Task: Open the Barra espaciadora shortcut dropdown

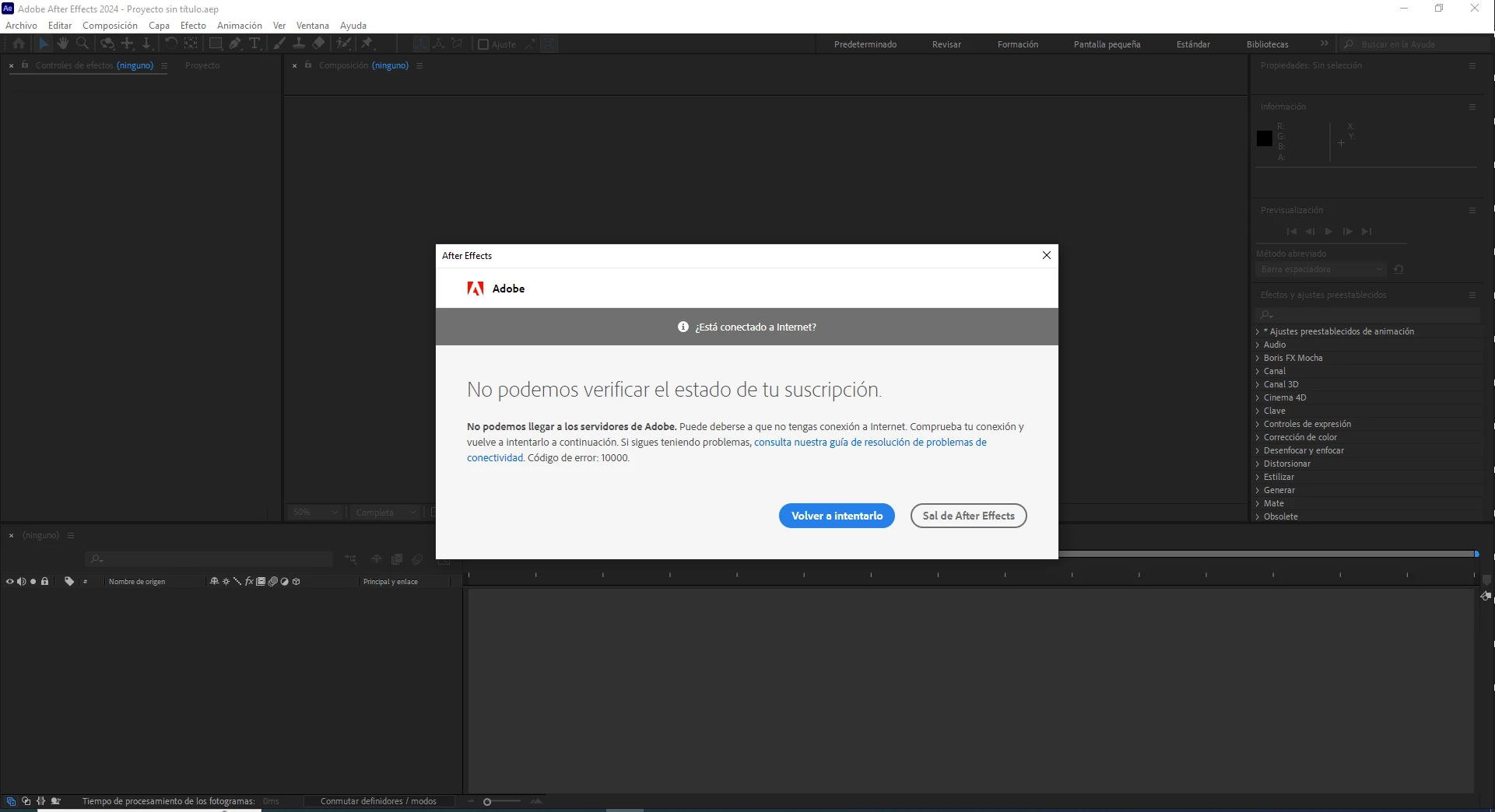Action: 1321,269
